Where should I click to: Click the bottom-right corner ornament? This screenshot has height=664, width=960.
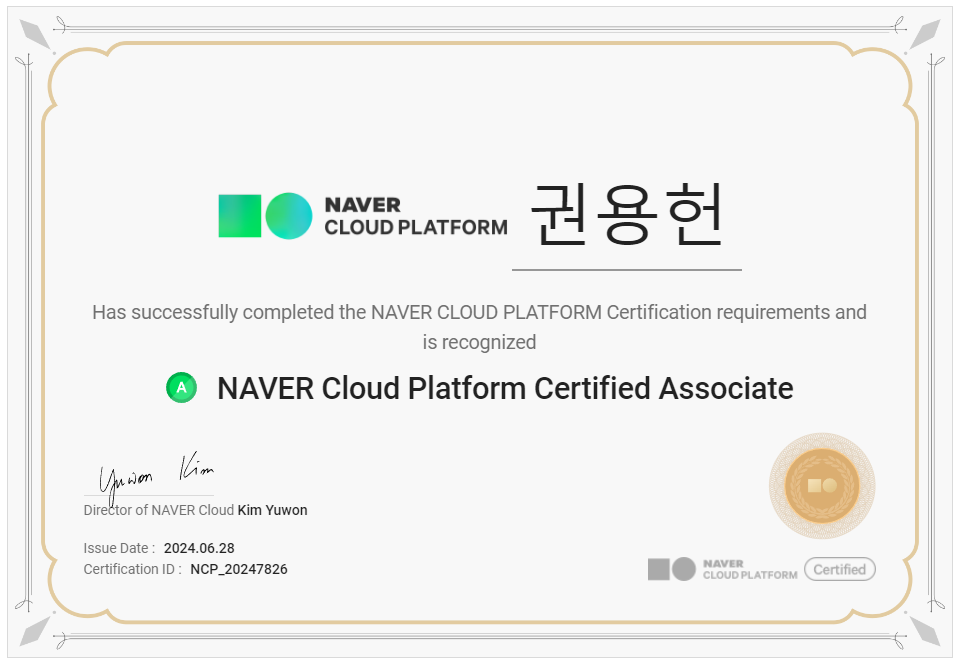click(924, 631)
